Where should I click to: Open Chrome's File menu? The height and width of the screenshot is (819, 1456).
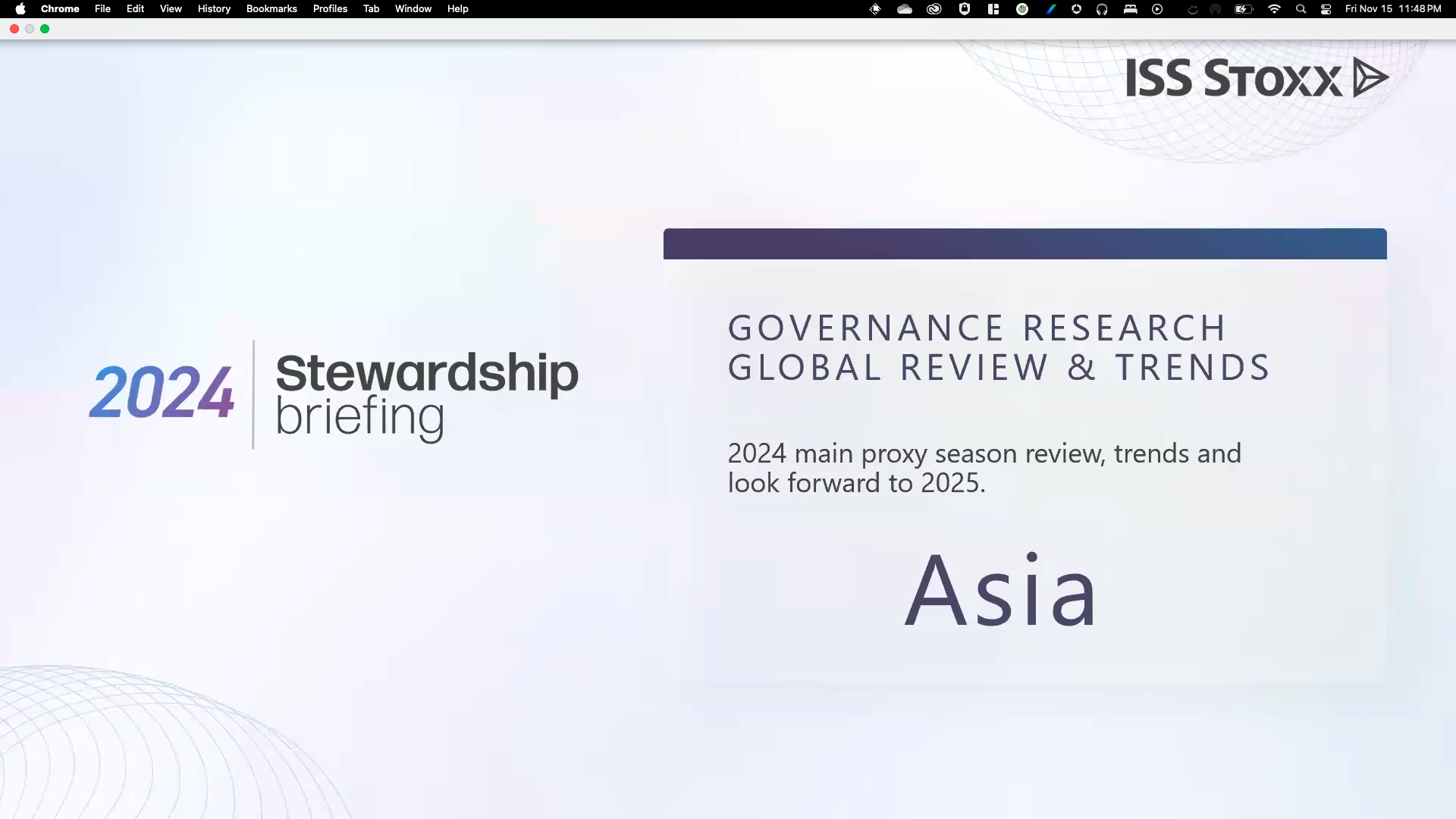(102, 9)
